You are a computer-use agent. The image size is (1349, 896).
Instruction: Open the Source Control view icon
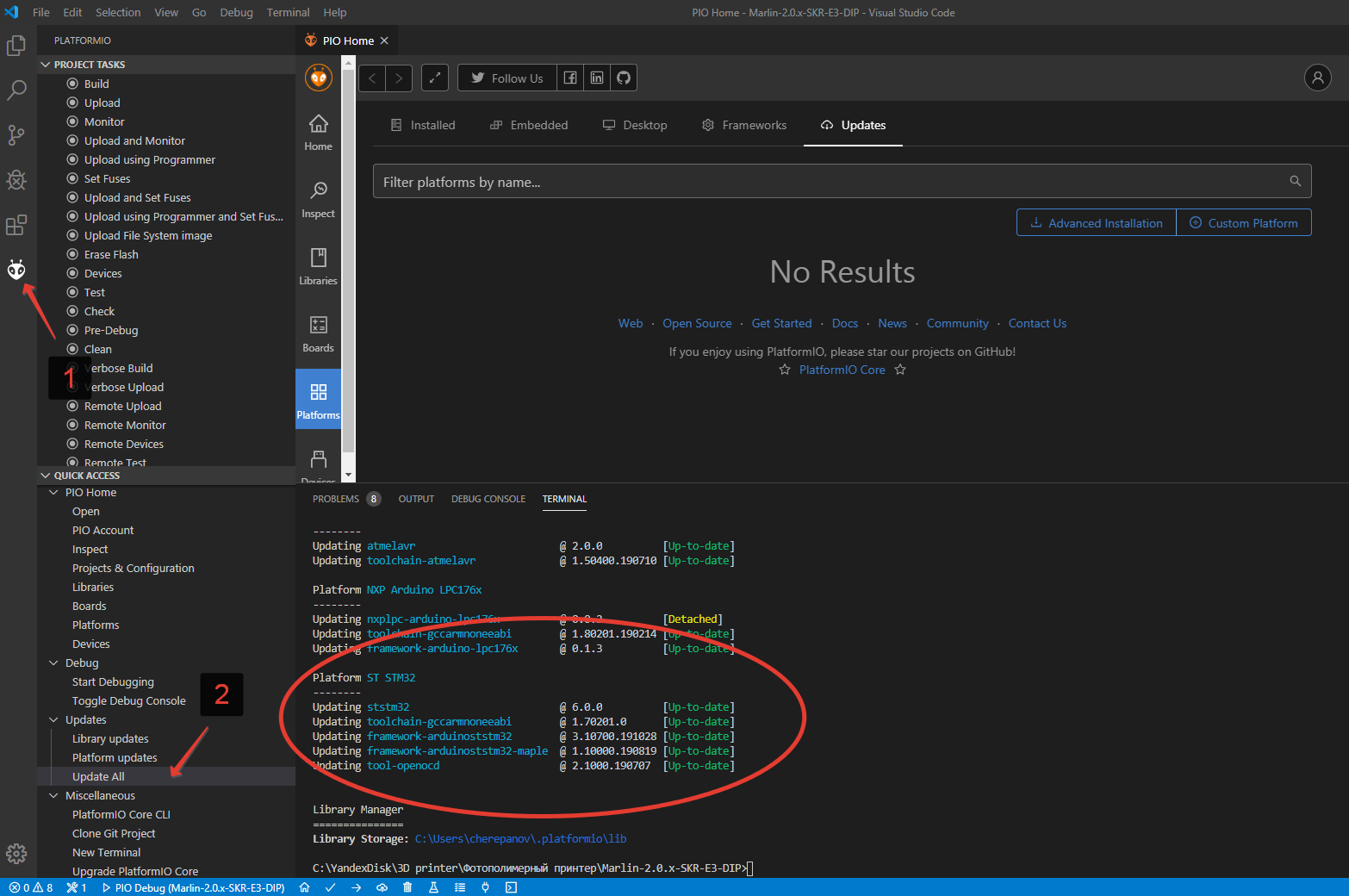[x=16, y=135]
